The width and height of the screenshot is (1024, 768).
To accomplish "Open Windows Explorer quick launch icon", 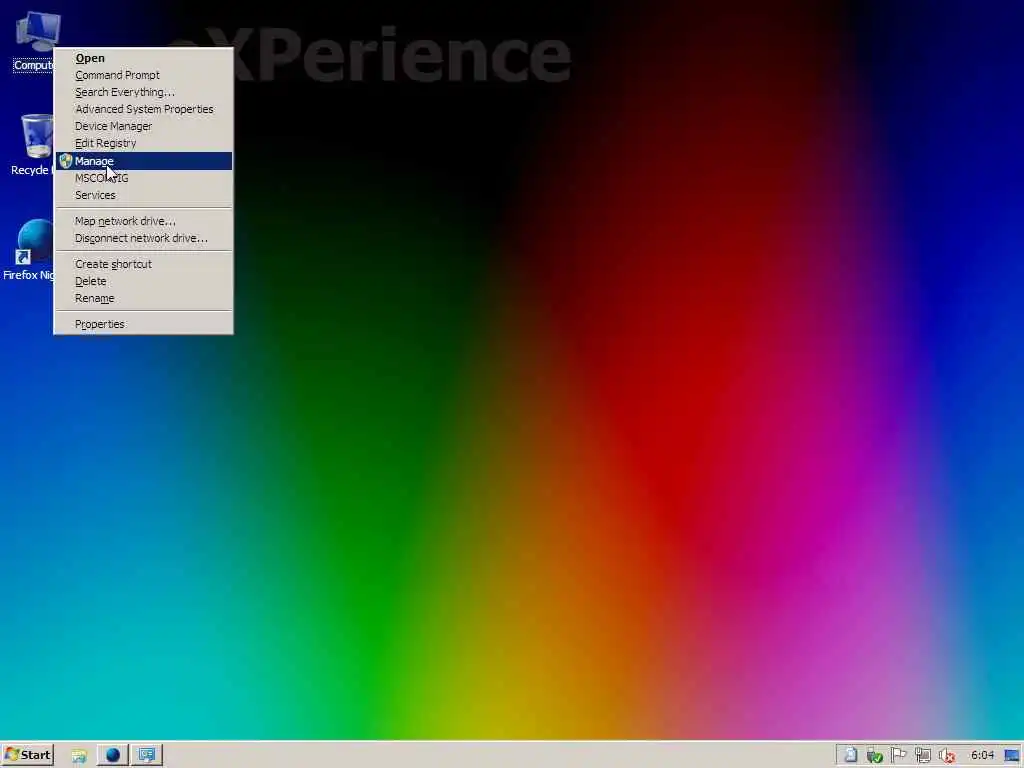I will point(79,756).
